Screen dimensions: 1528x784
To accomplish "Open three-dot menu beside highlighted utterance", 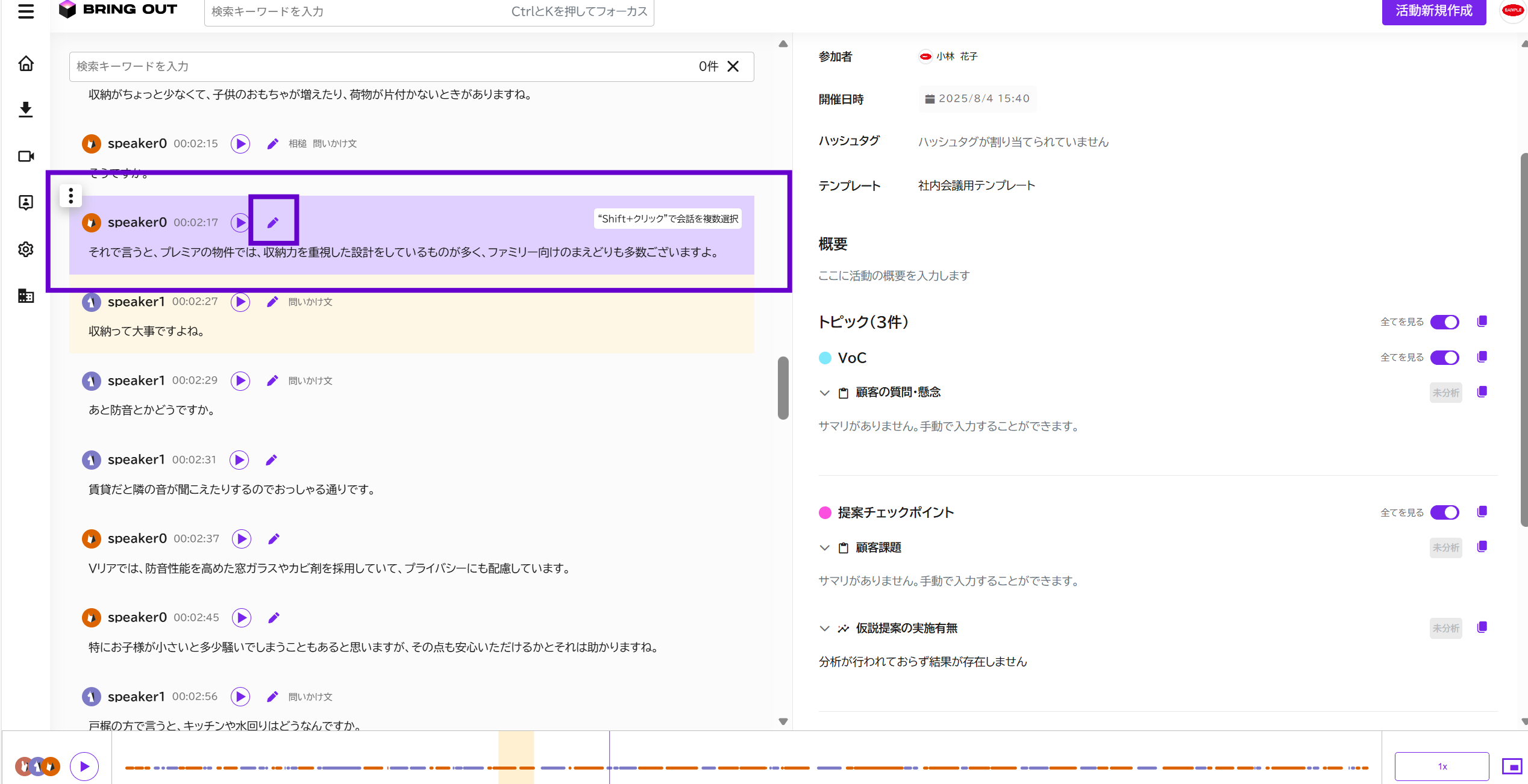I will click(71, 196).
